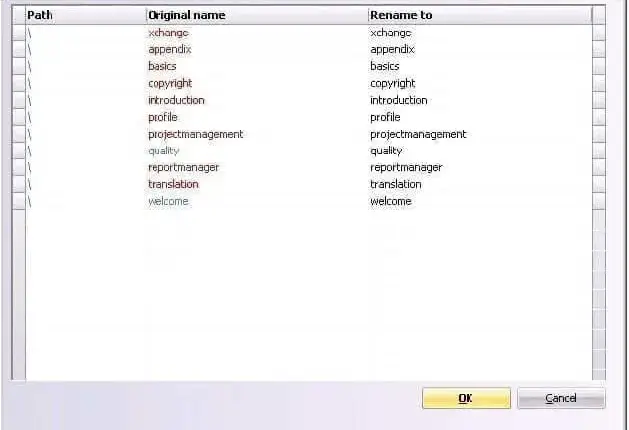Click the OK button

coord(466,398)
